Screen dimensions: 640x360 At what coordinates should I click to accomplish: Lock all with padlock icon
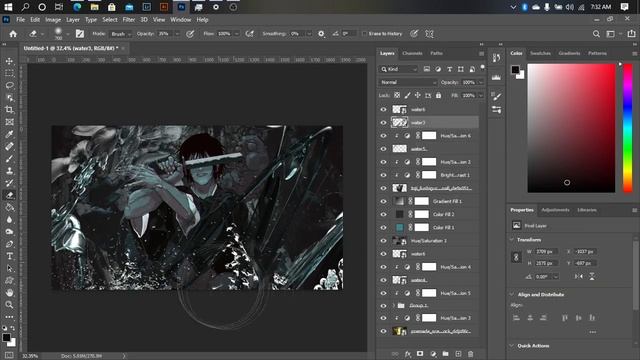tap(438, 96)
